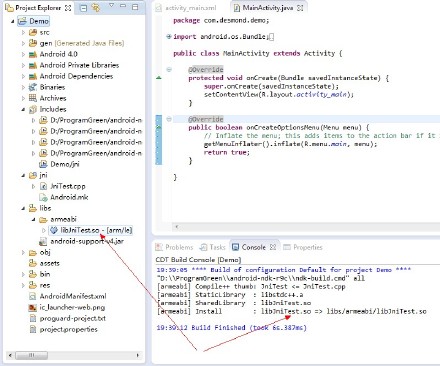Expand the Archives node

tap(23, 98)
